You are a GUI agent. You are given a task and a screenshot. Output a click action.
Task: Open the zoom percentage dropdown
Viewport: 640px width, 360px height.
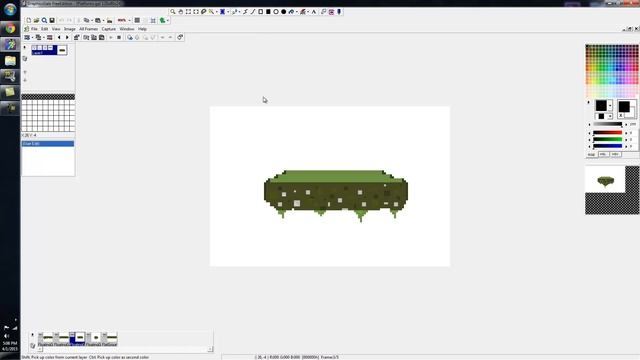point(129,20)
